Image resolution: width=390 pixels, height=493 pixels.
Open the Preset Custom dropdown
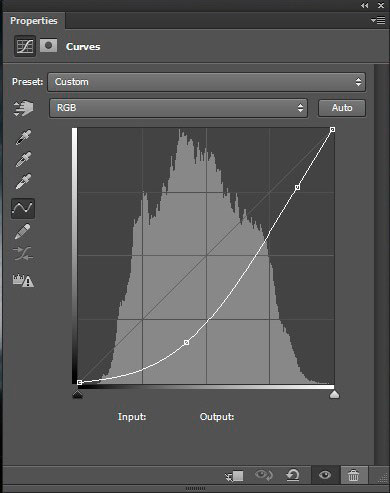point(207,82)
